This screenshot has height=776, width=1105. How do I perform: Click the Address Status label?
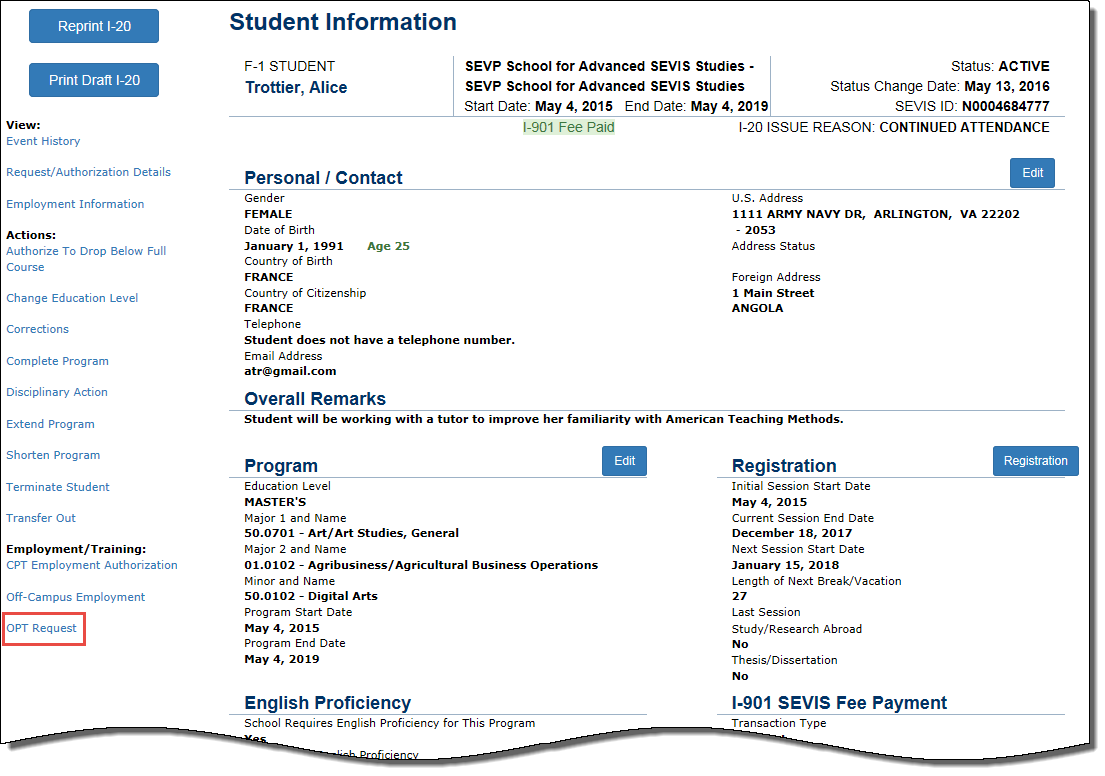tap(773, 246)
